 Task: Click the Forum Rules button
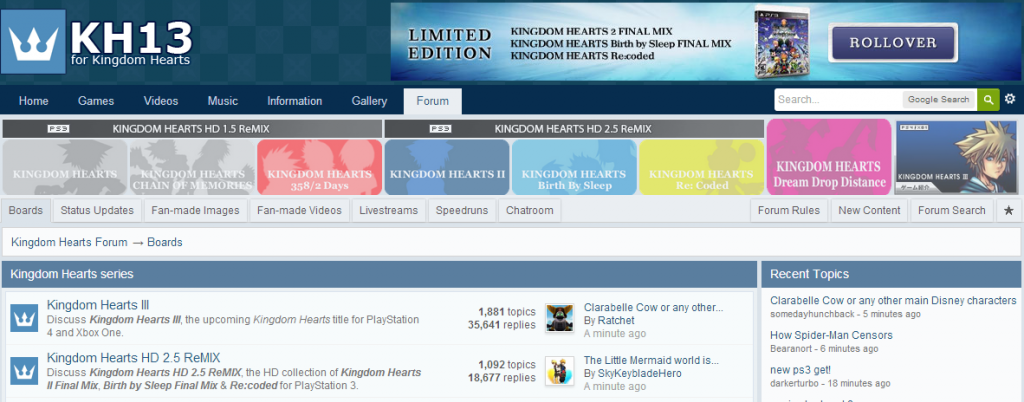click(x=789, y=210)
